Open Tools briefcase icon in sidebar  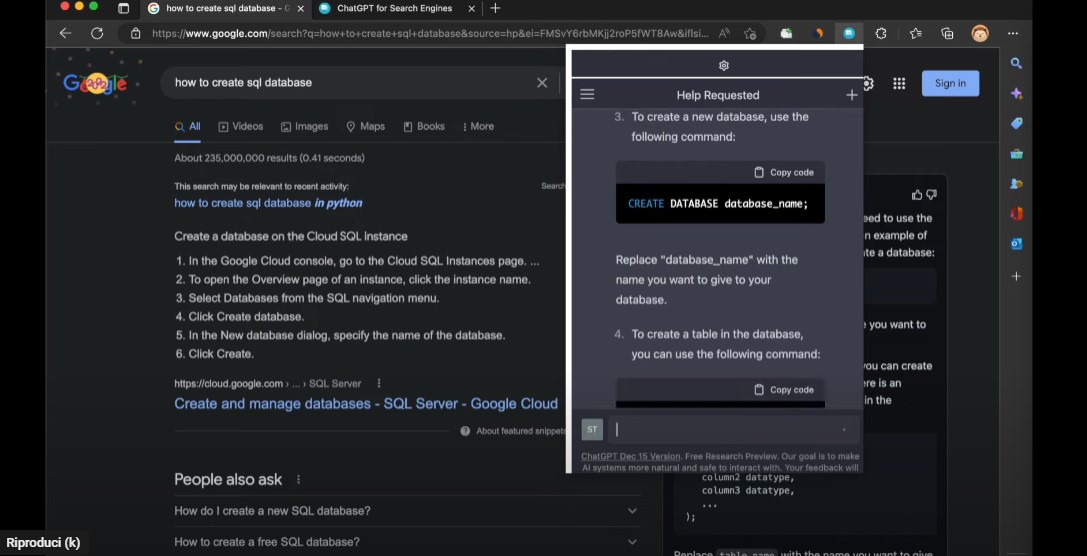coord(1016,154)
